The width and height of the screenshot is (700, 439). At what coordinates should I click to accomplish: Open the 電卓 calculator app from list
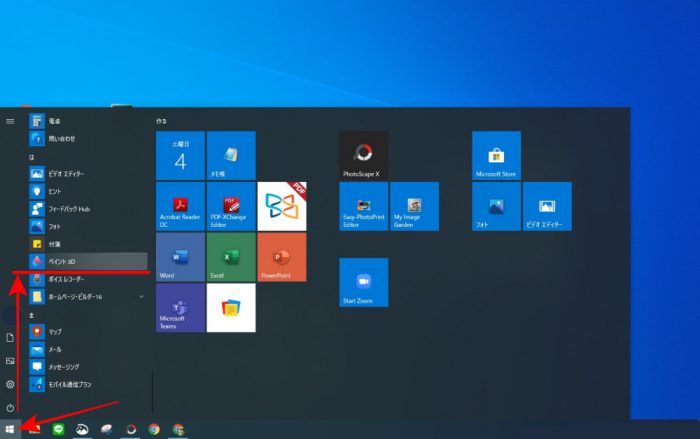point(88,121)
